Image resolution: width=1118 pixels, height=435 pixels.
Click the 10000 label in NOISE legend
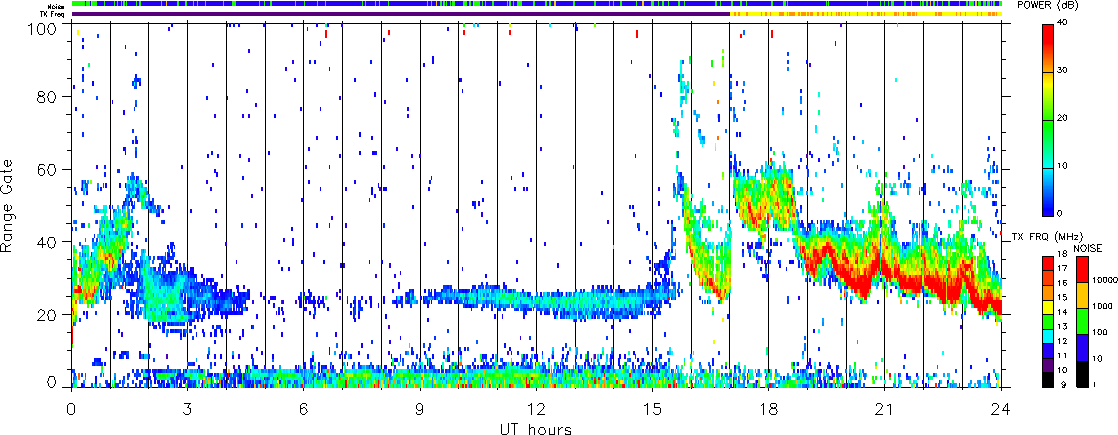pyautogui.click(x=1104, y=280)
